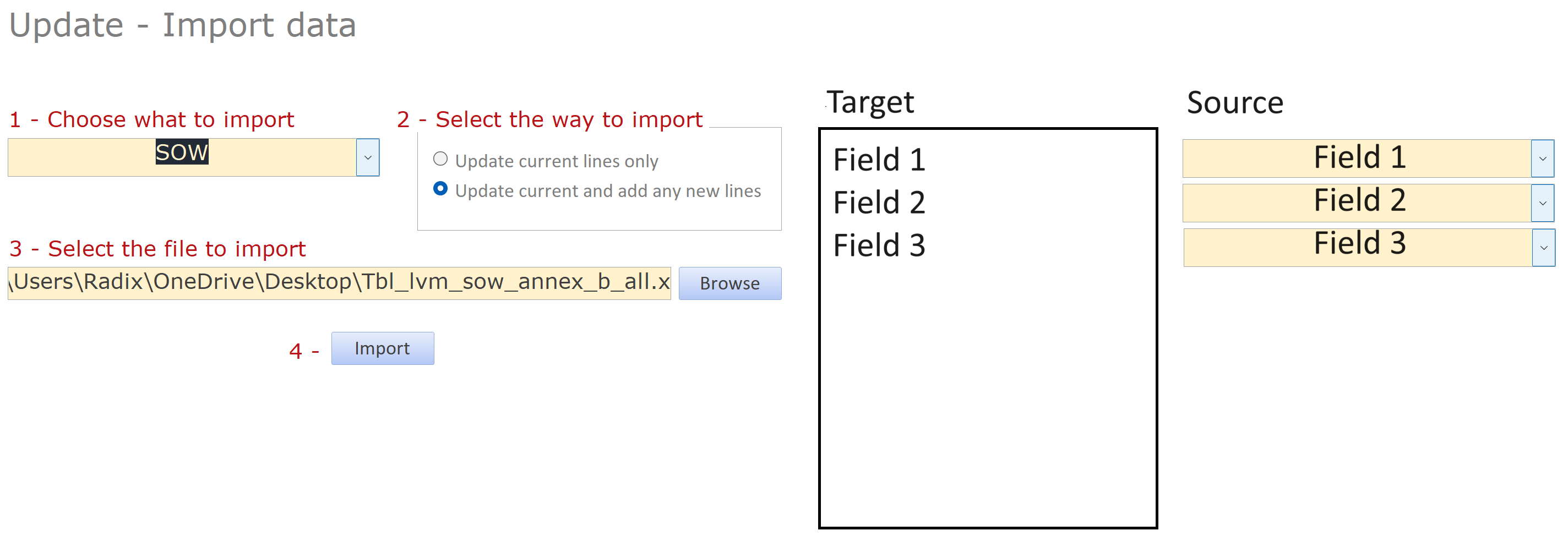Screen dimensions: 1568x552
Task: Select 'Update current and add any new lines'
Action: [x=440, y=189]
